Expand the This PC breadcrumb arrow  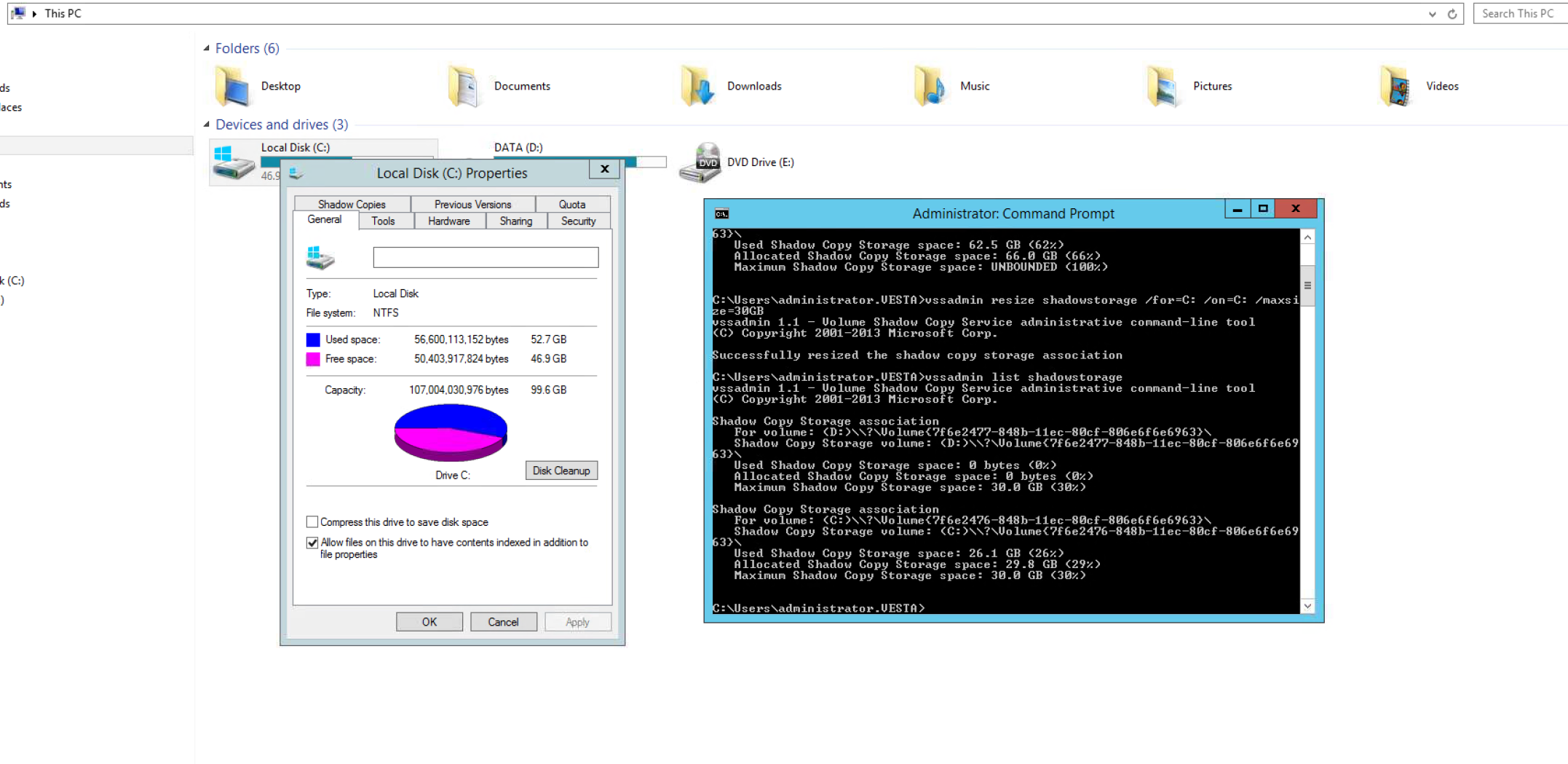pos(34,14)
